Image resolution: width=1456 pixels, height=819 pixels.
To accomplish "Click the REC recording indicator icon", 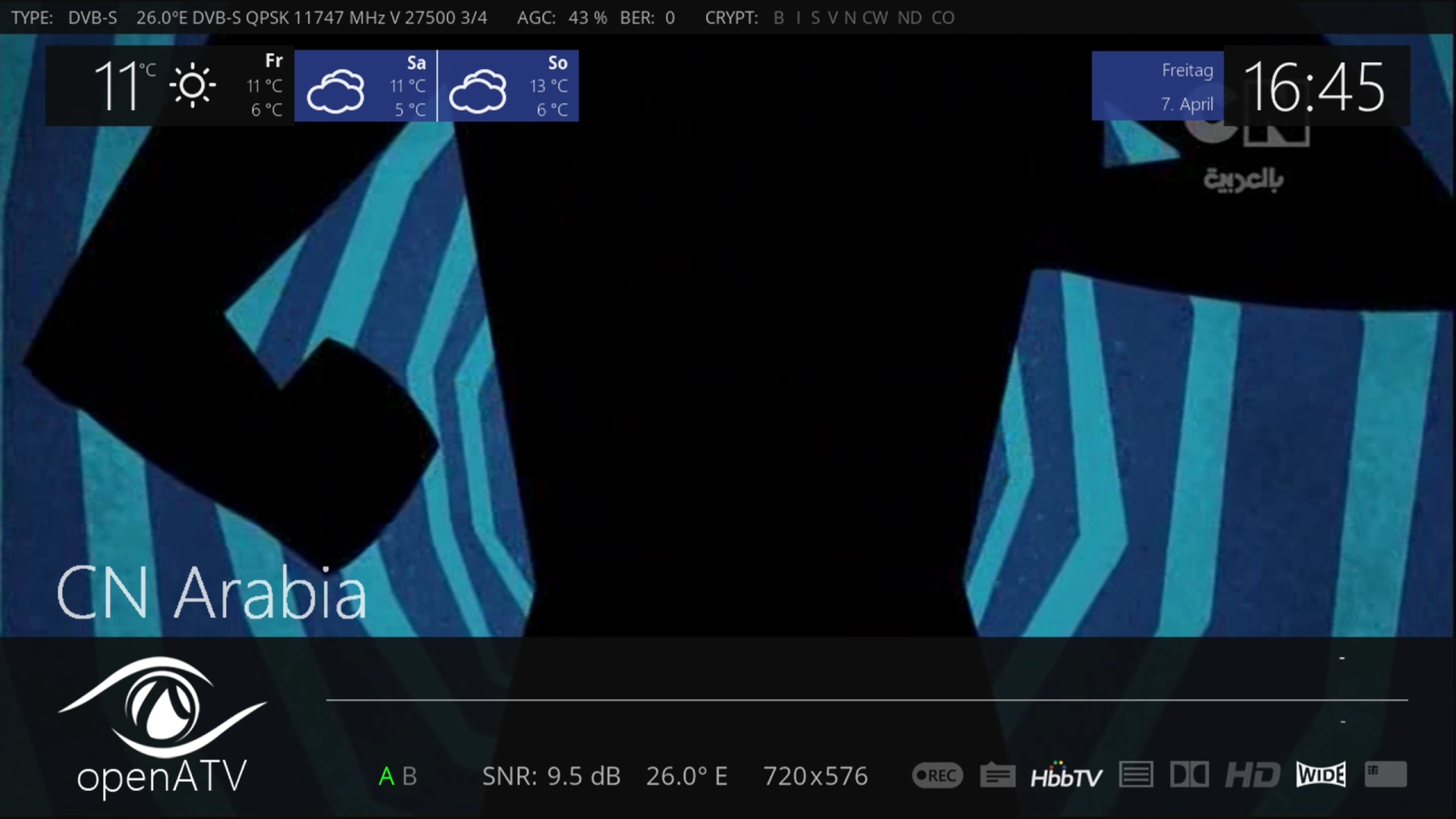I will tap(937, 775).
